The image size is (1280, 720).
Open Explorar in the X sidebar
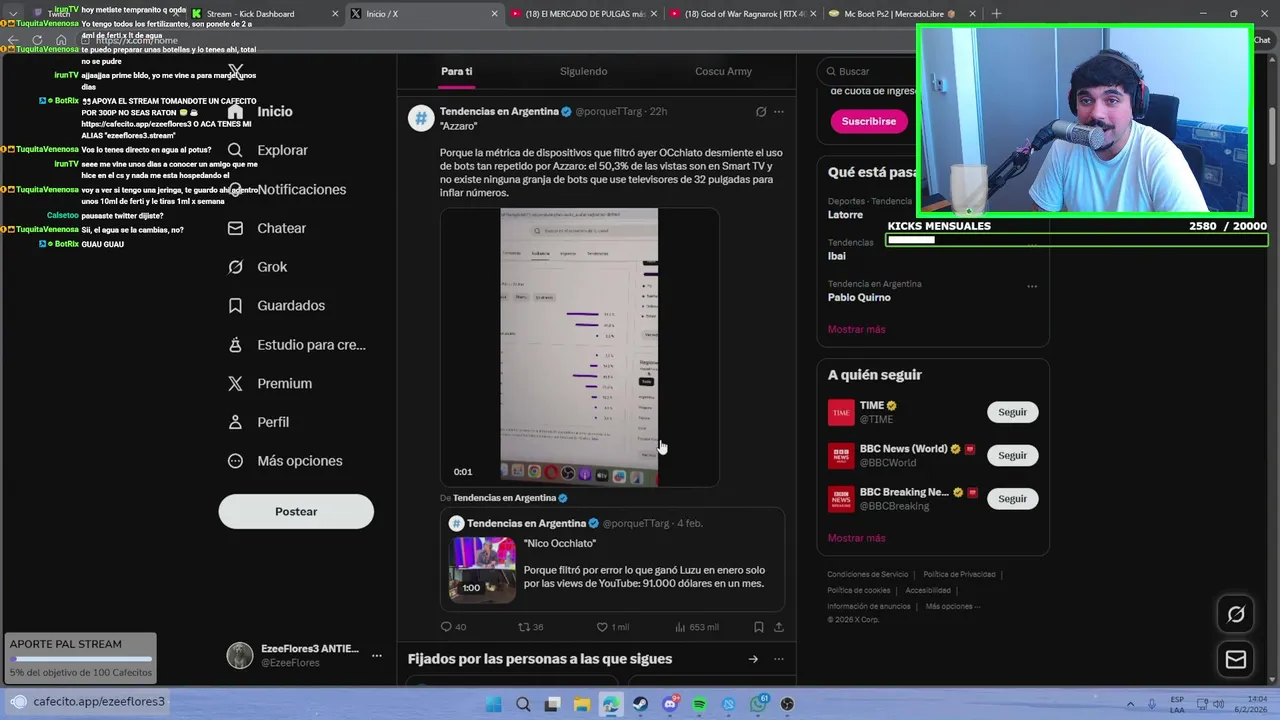[269, 150]
